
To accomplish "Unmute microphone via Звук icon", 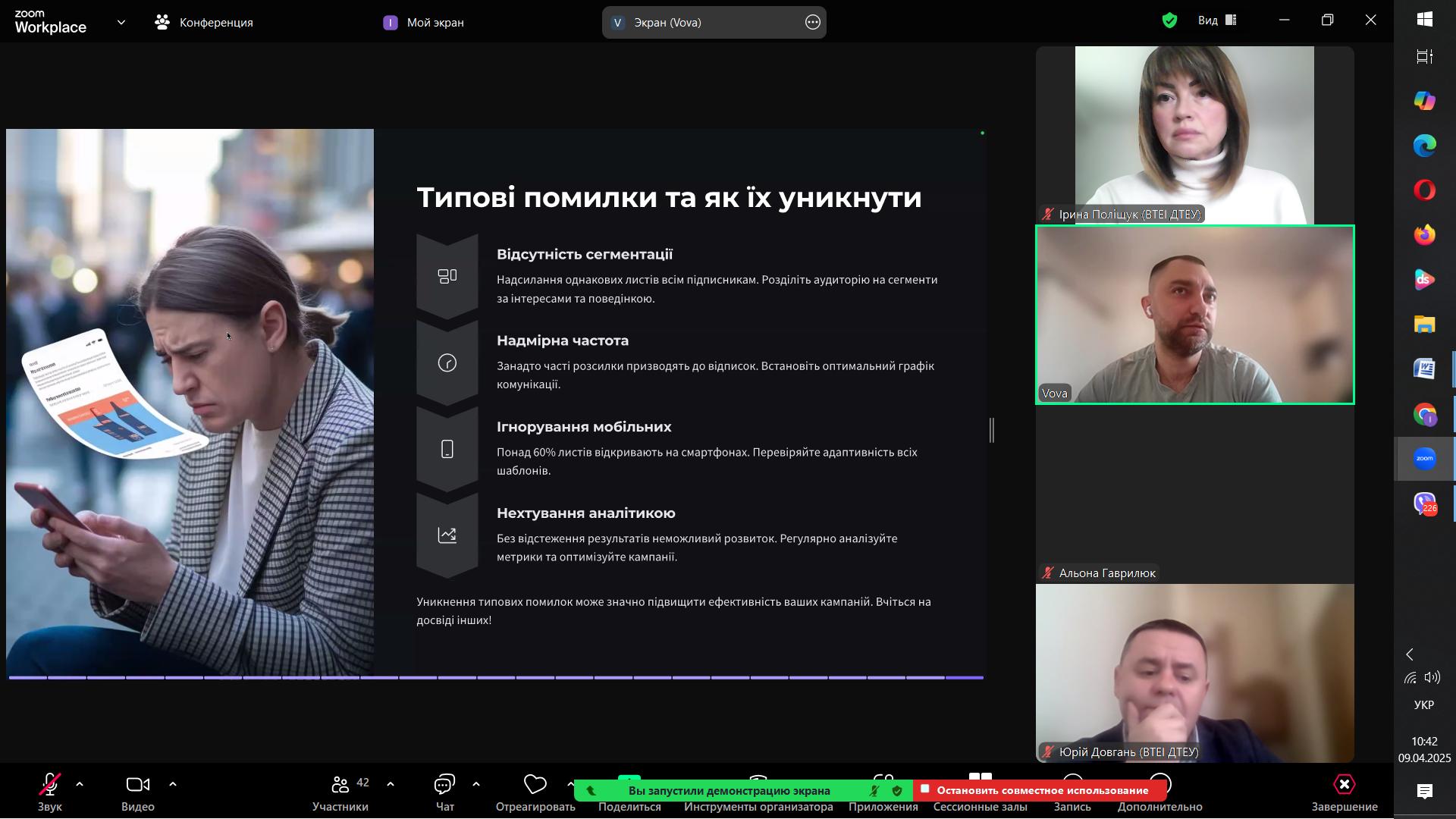I will (50, 785).
